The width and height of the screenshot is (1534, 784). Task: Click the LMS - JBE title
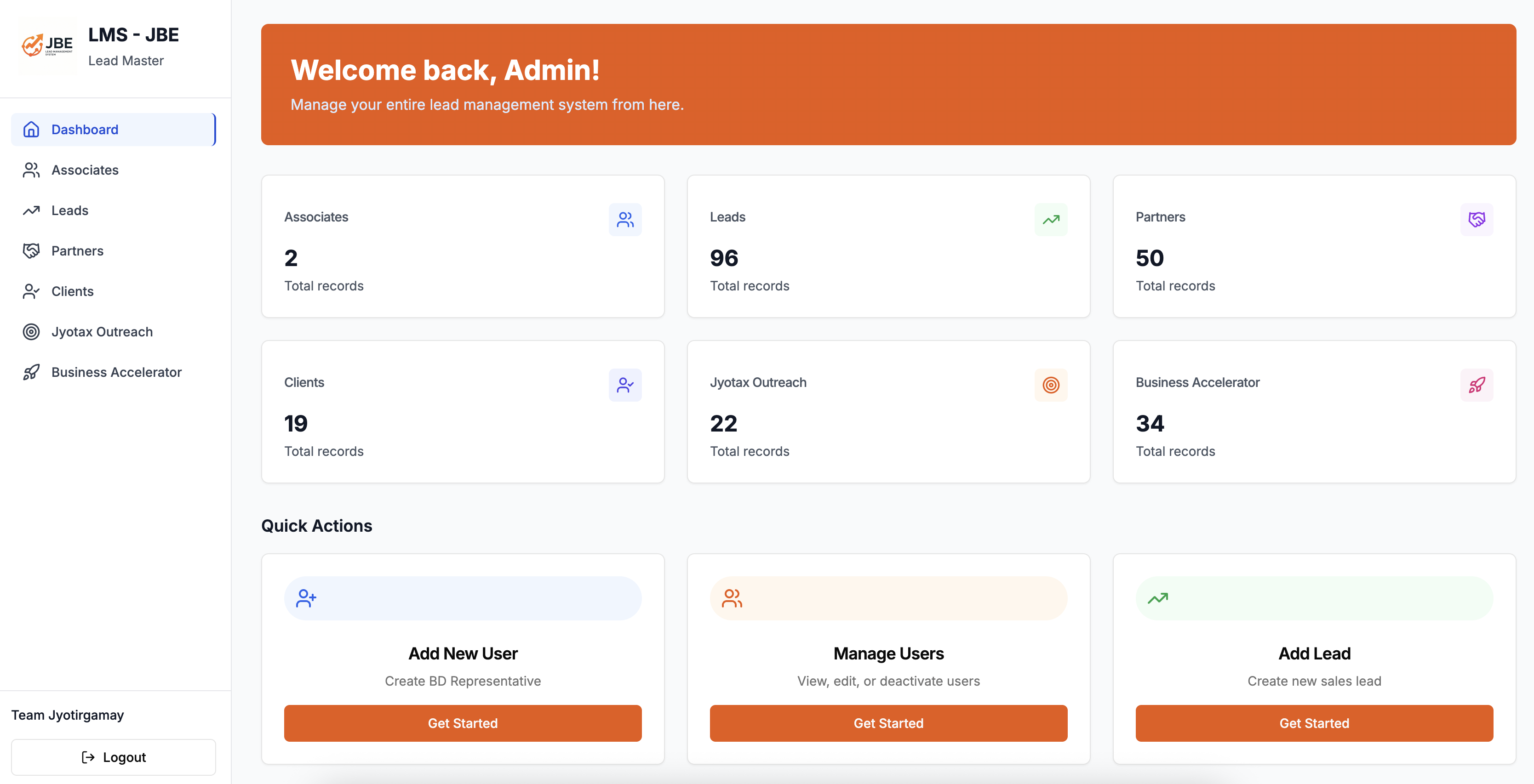[x=133, y=34]
